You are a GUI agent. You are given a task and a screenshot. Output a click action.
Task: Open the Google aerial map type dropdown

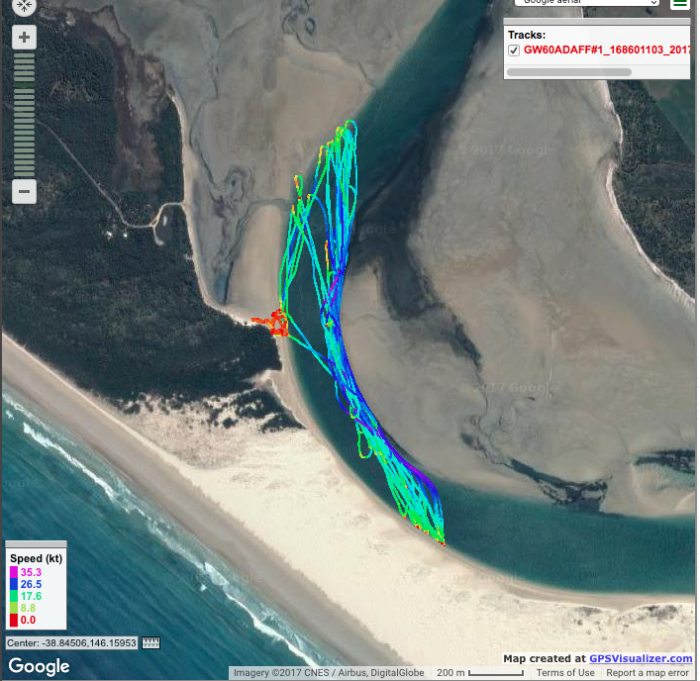(x=587, y=3)
